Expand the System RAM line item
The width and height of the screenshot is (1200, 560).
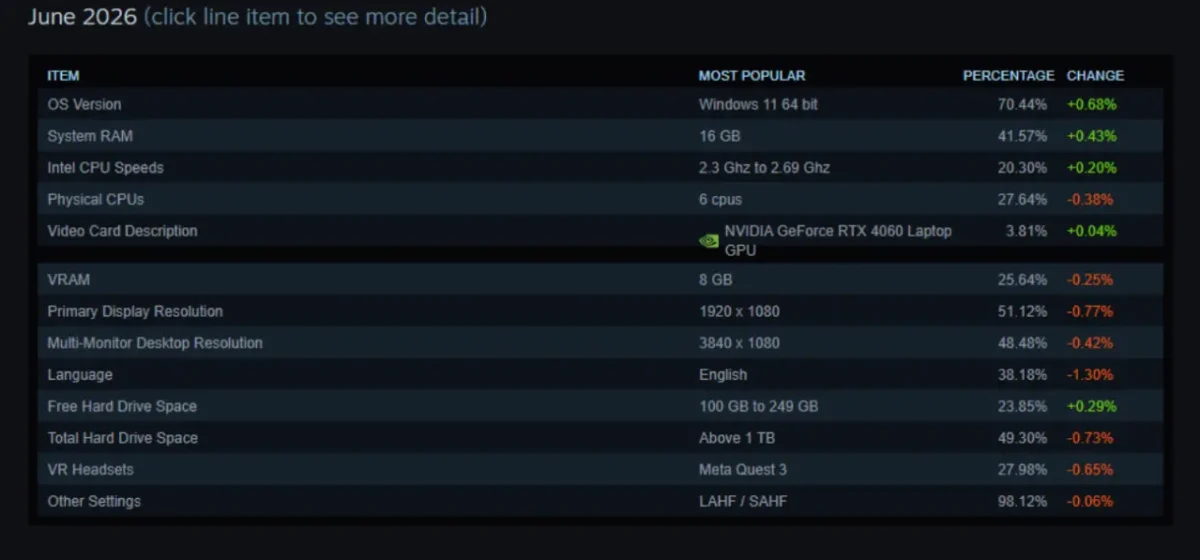pyautogui.click(x=600, y=136)
